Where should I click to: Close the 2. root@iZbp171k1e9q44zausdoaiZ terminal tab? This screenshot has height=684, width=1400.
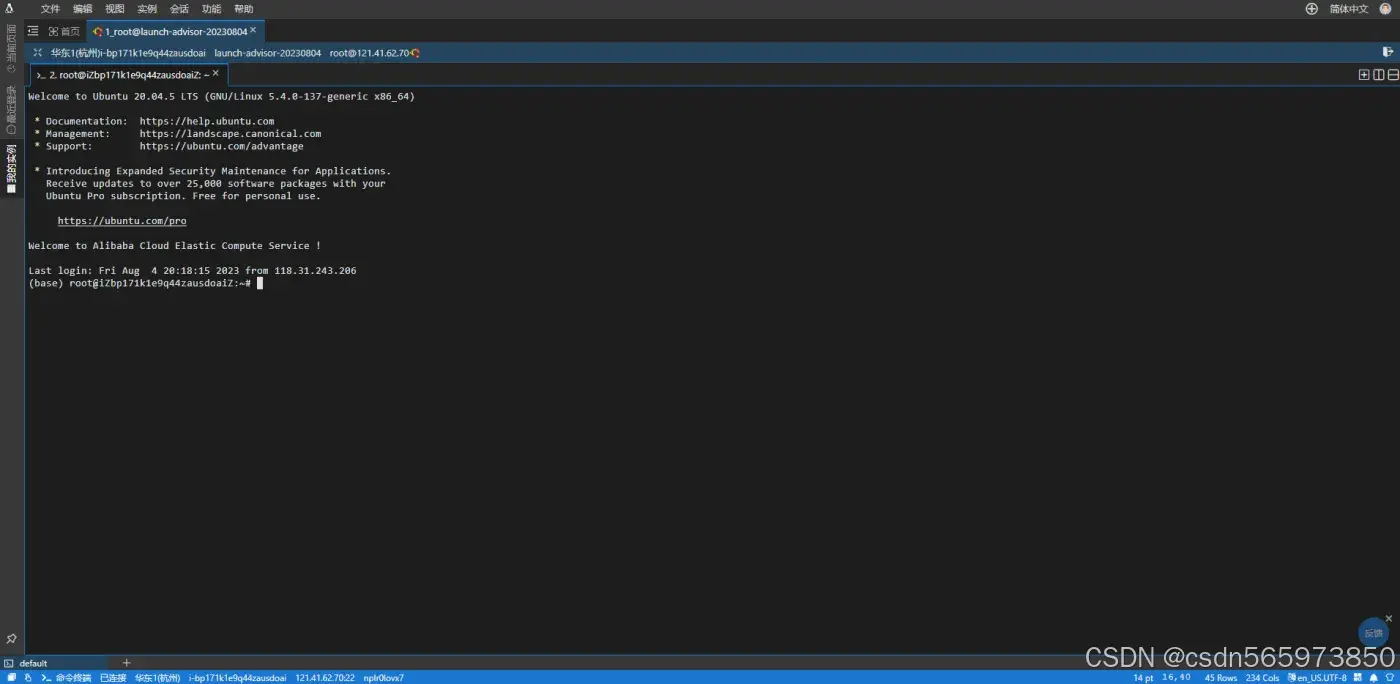pos(215,74)
